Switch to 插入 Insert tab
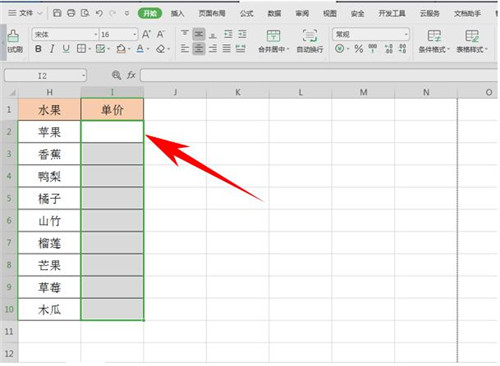 177,13
